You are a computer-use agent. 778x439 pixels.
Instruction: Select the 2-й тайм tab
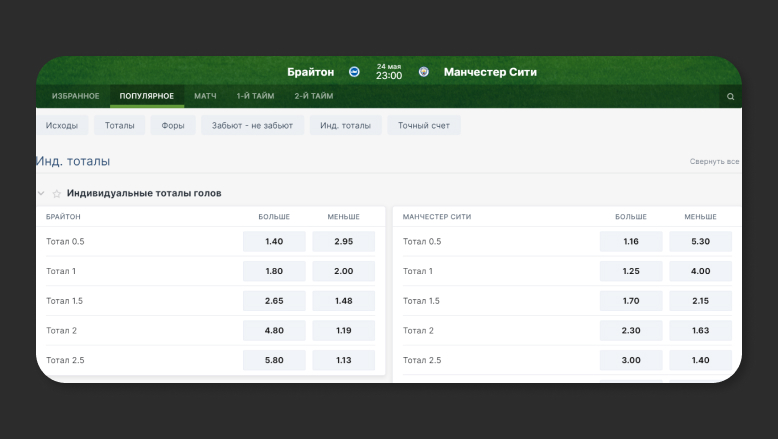(x=313, y=96)
